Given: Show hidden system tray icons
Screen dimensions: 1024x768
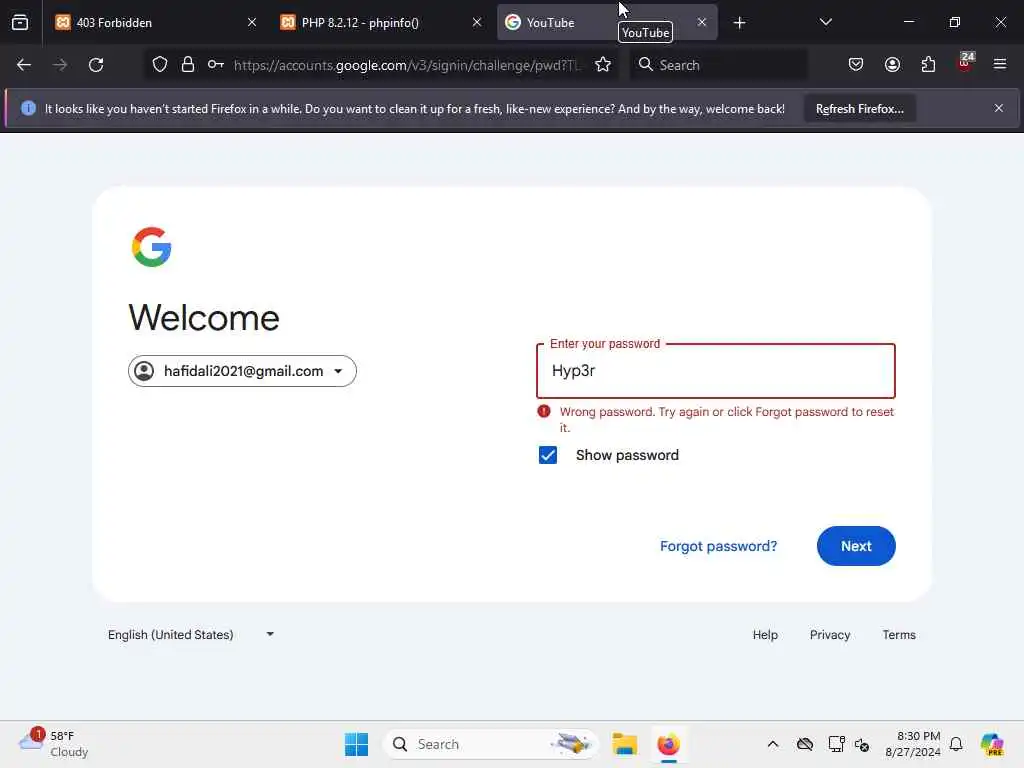Looking at the screenshot, I should coord(773,744).
